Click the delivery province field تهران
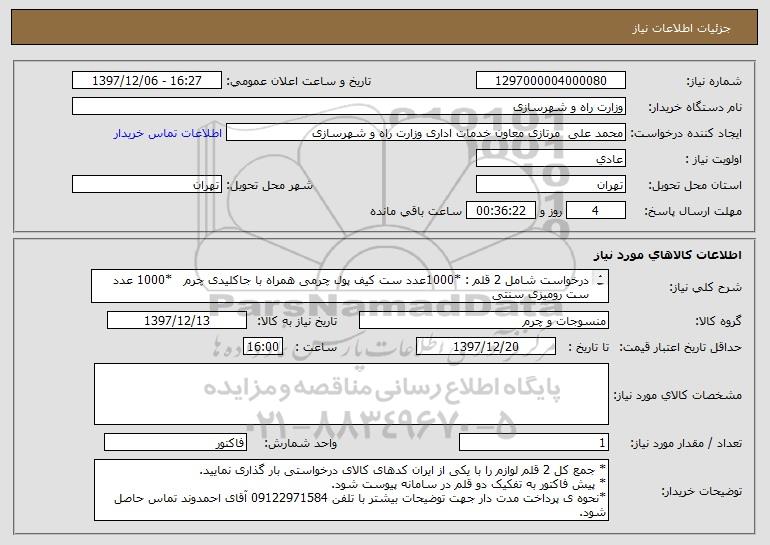This screenshot has height=545, width=770. [550, 185]
